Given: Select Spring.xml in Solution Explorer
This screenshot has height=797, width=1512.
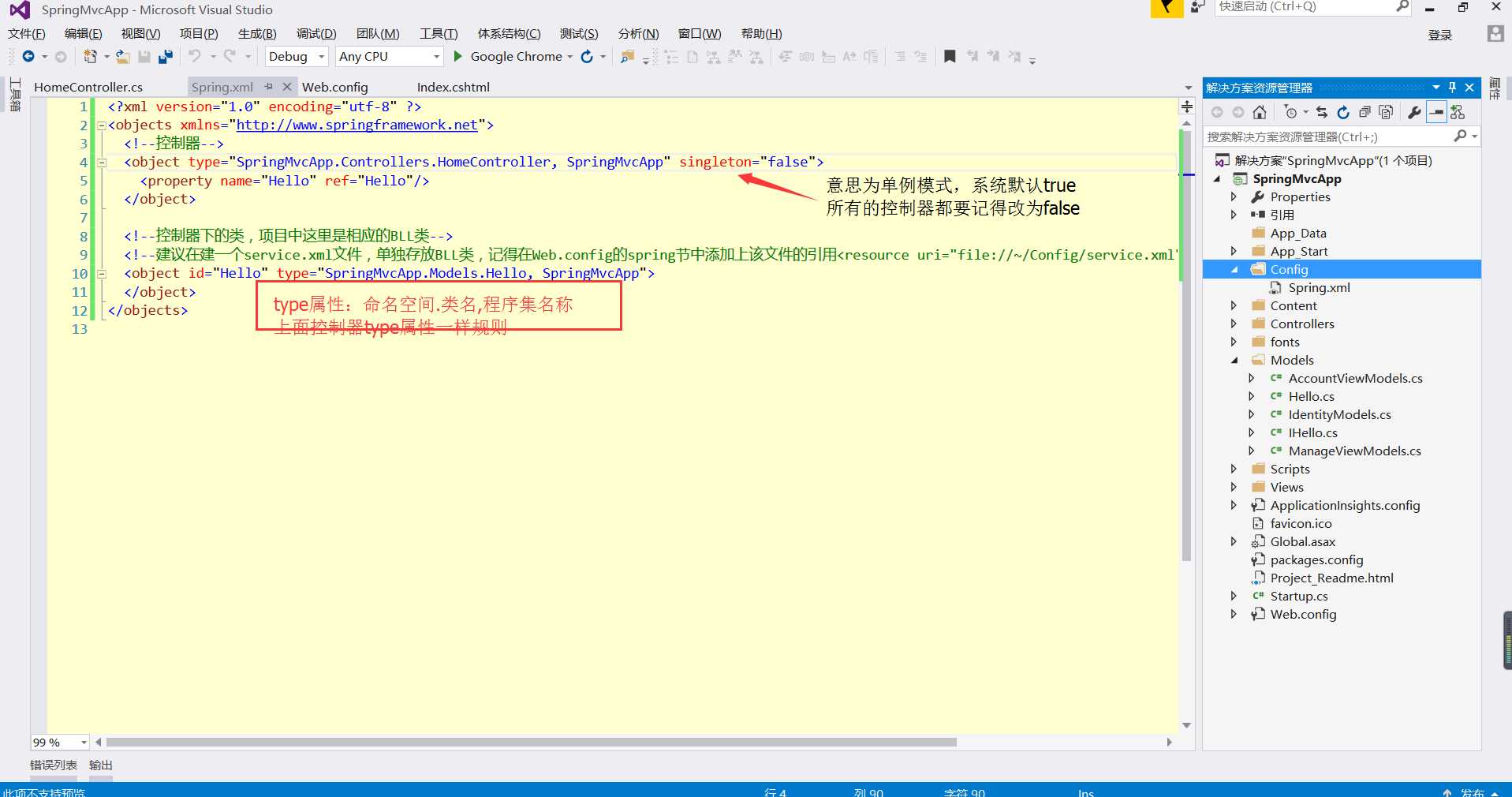Looking at the screenshot, I should (x=1319, y=287).
